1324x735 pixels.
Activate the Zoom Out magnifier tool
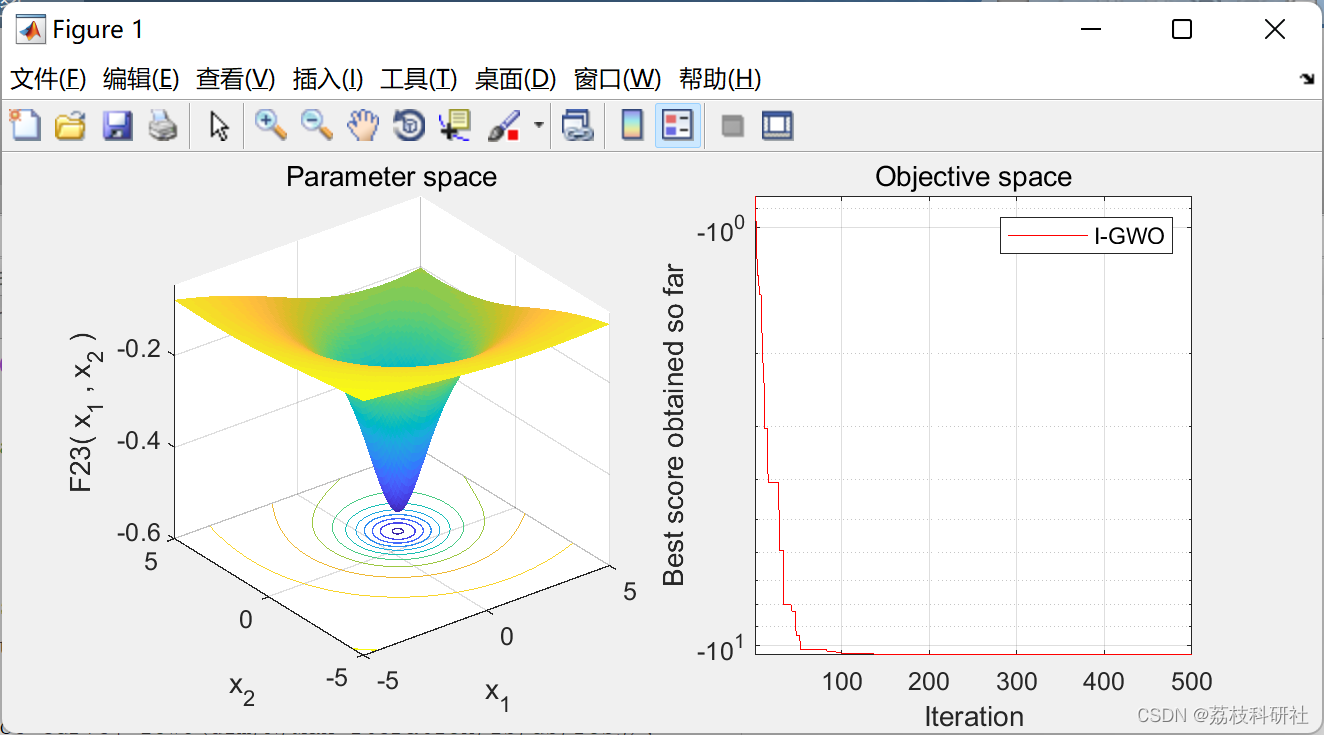(317, 126)
